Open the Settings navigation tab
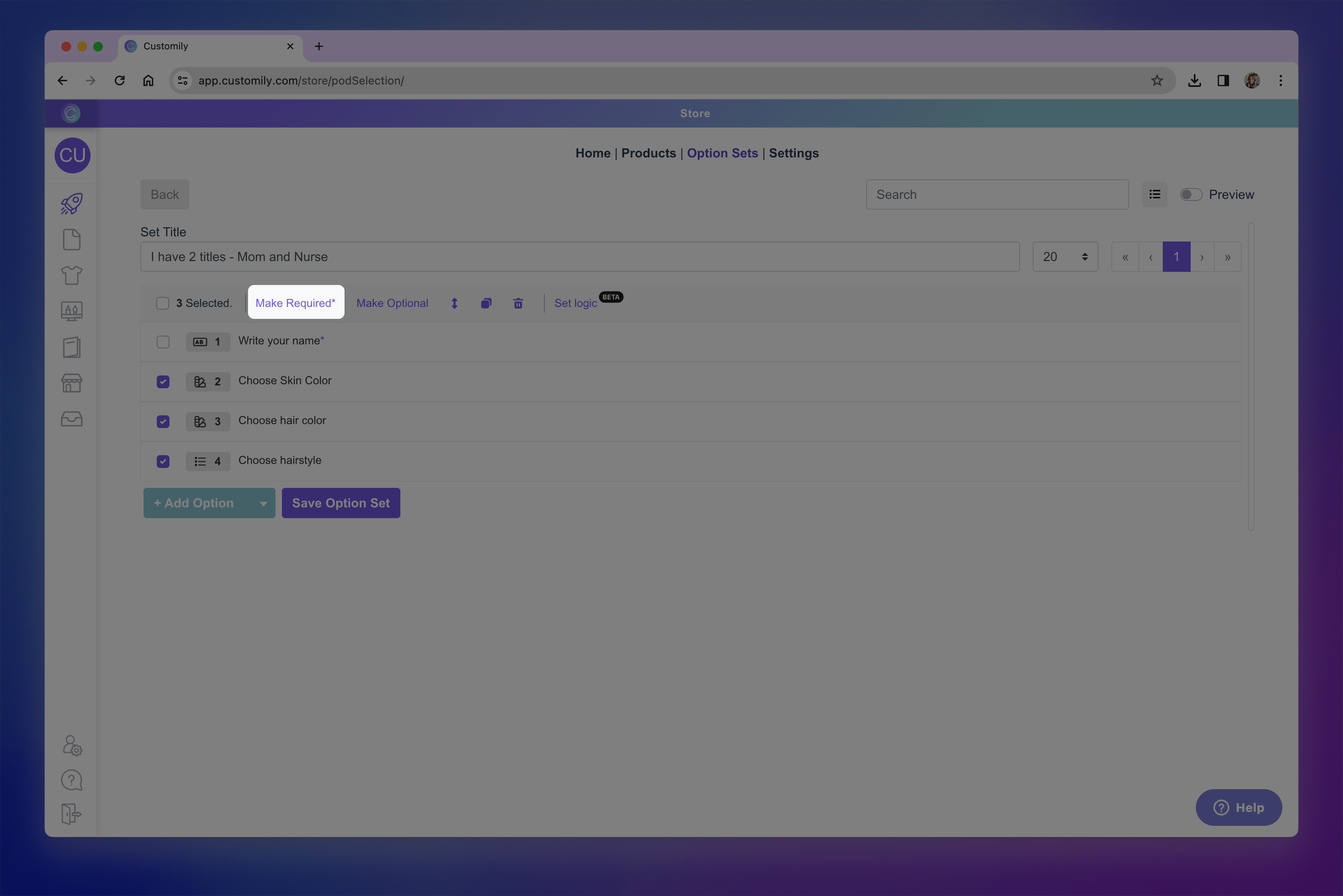The height and width of the screenshot is (896, 1343). tap(793, 153)
